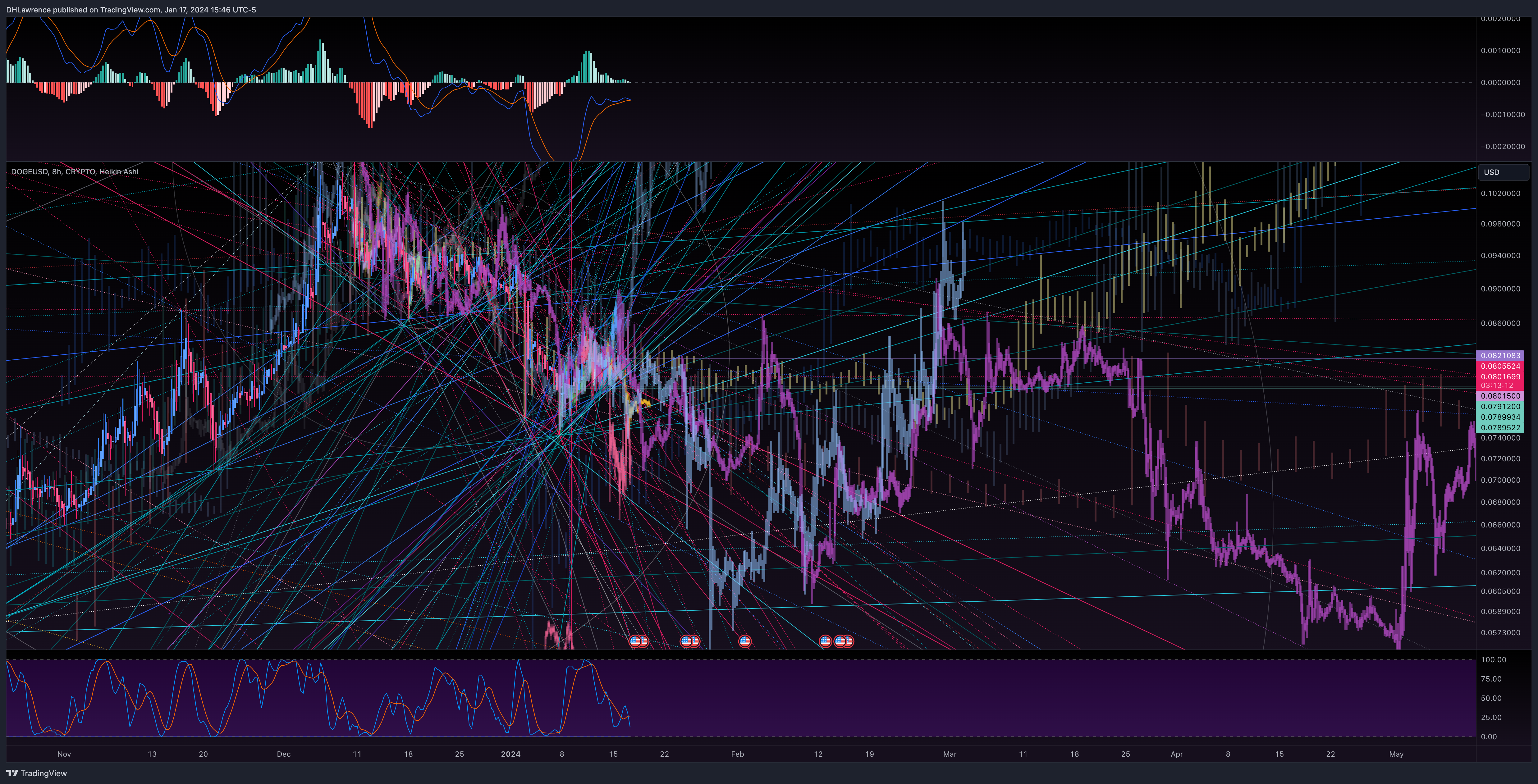Click the Apr label on the time axis

pos(1176,754)
